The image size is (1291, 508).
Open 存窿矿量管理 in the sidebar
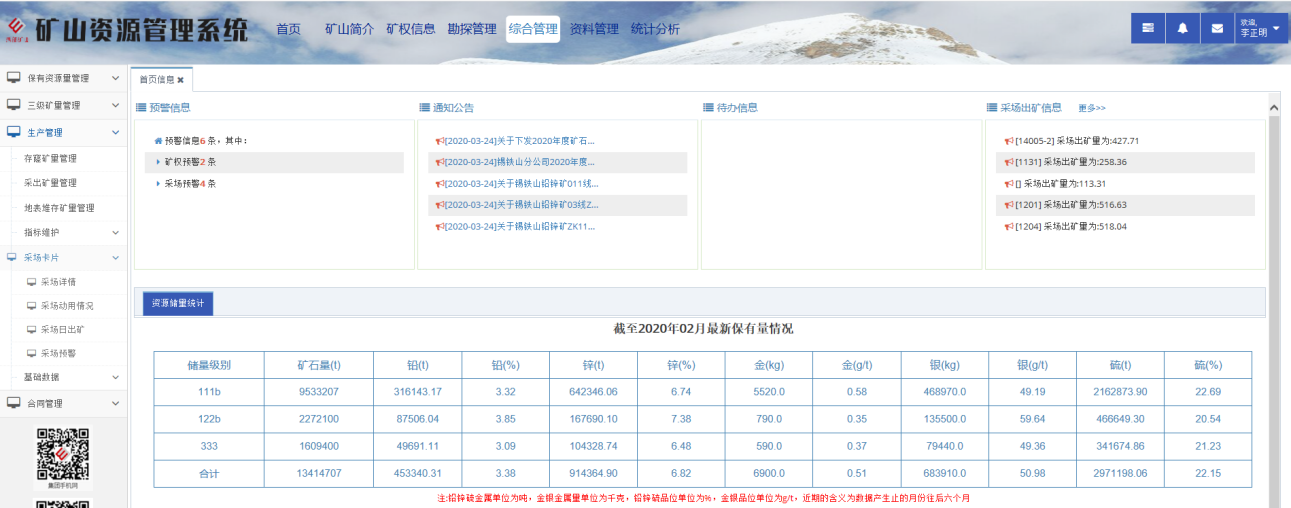(50, 158)
